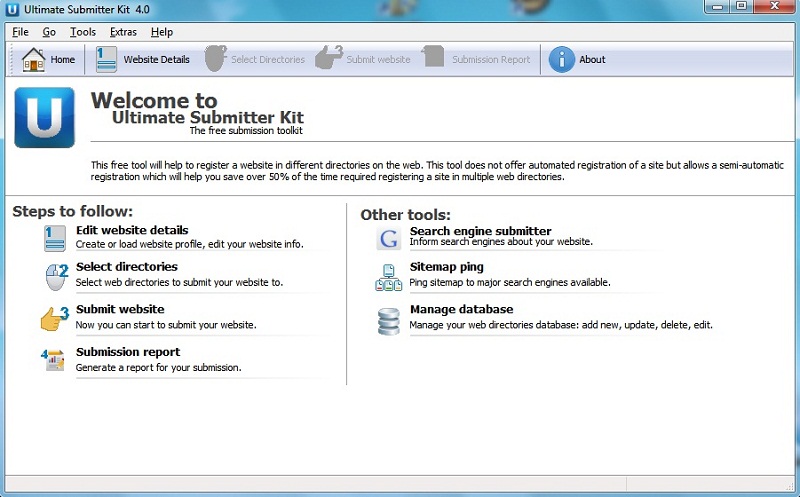Click 'Generate a report for your submission' text

[x=158, y=367]
